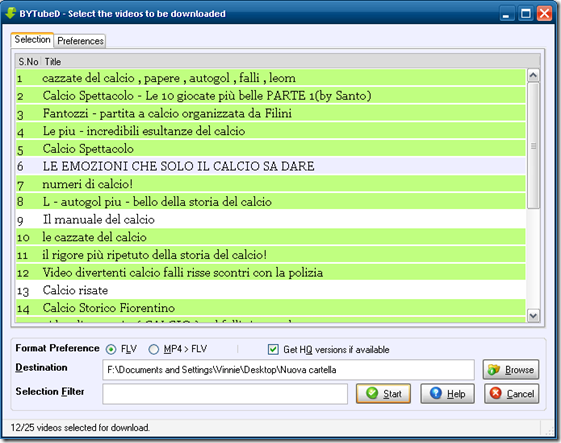Select row 5 'Calcio Spettacolo'
The image size is (561, 443).
270,149
